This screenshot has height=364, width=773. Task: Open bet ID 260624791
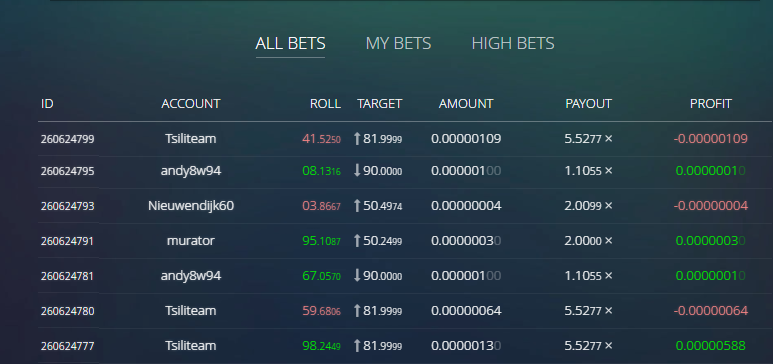point(68,241)
